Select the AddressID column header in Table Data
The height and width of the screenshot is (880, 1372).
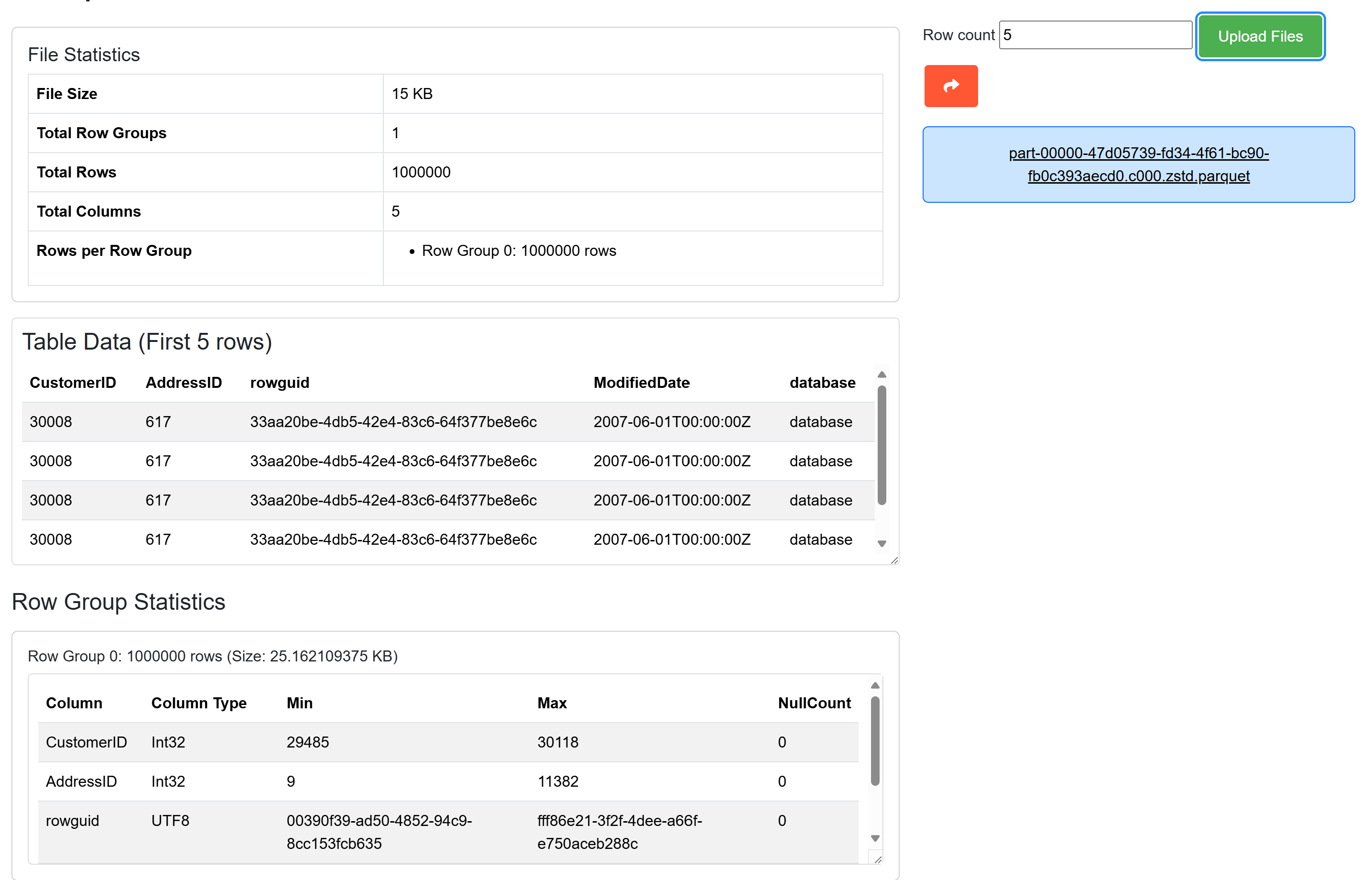point(184,382)
